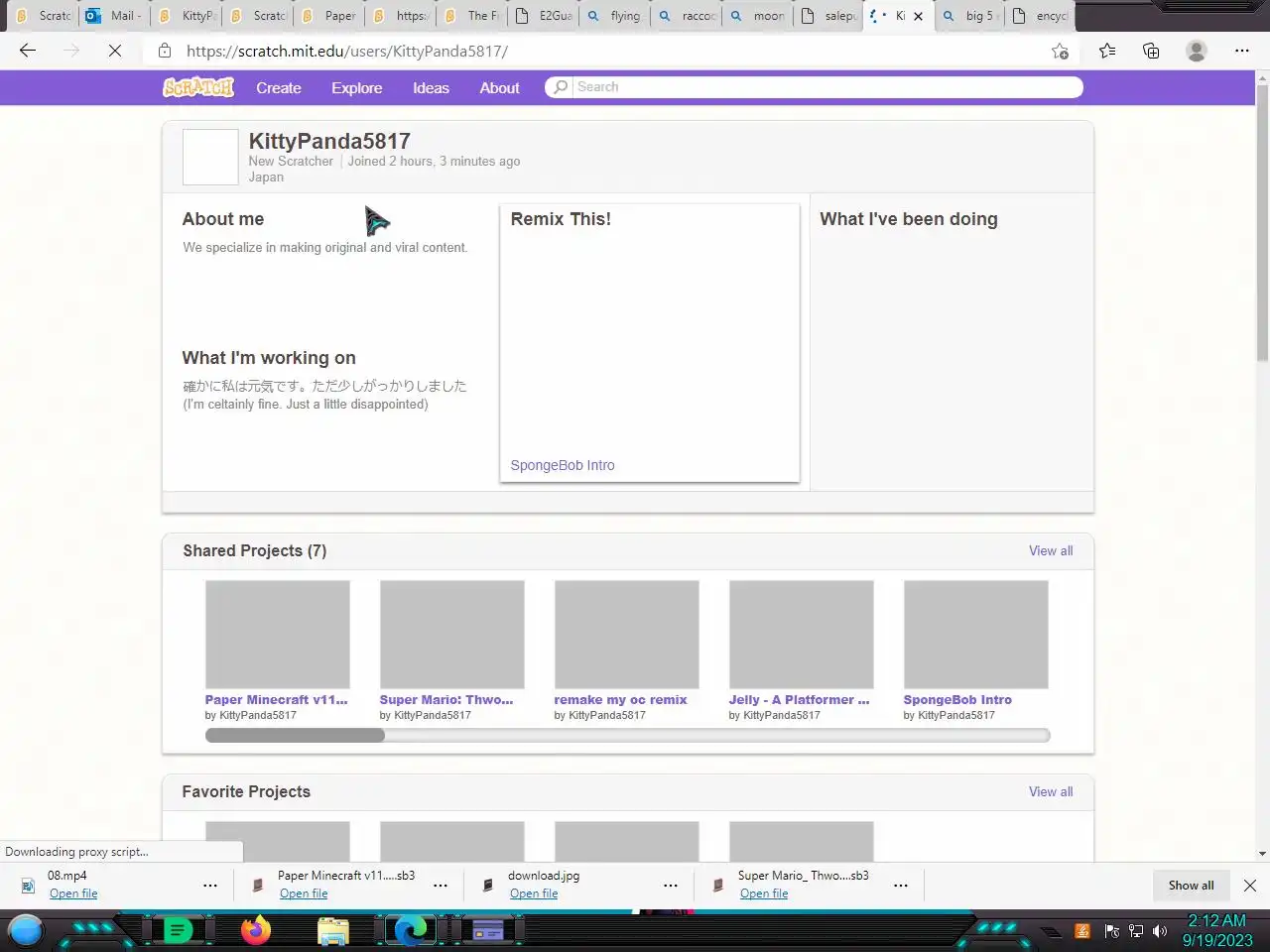Screen dimensions: 1270x952
Task: Close the downloads bar
Action: pyautogui.click(x=1250, y=886)
